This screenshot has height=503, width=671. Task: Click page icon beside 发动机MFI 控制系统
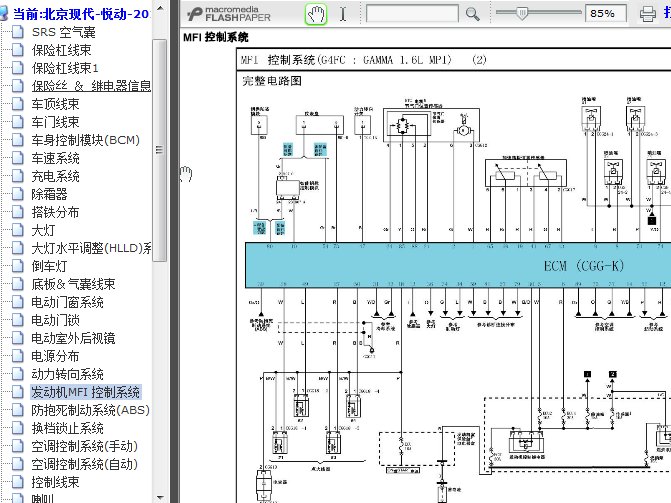click(18, 391)
